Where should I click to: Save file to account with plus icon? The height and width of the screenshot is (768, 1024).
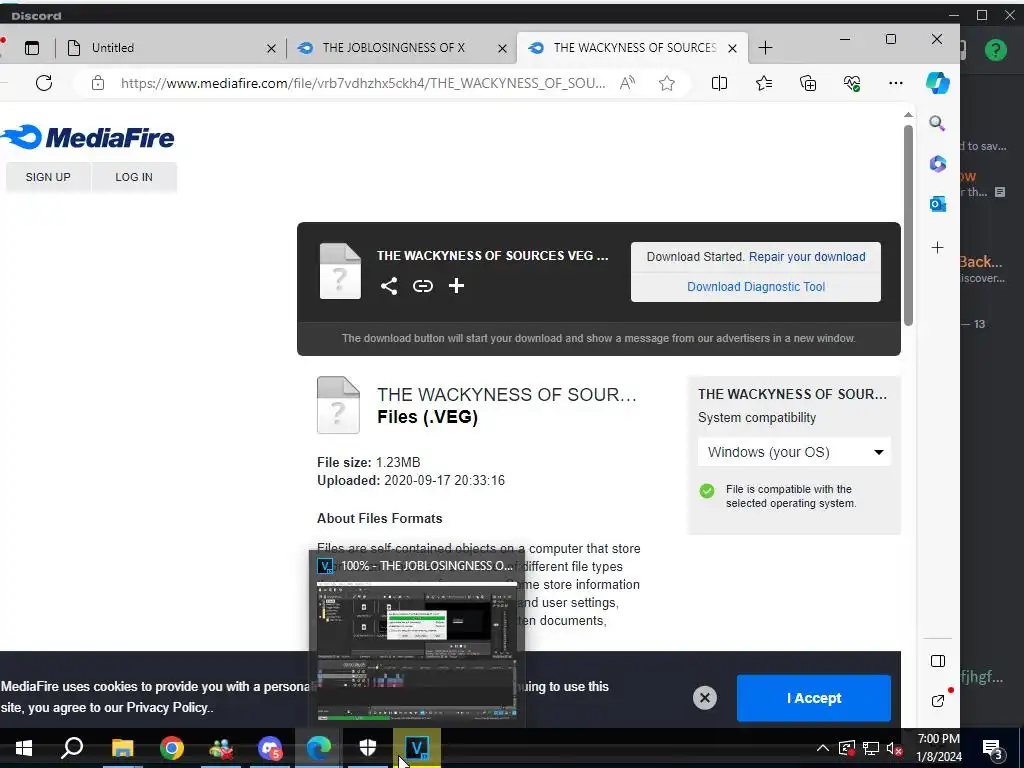click(x=456, y=285)
